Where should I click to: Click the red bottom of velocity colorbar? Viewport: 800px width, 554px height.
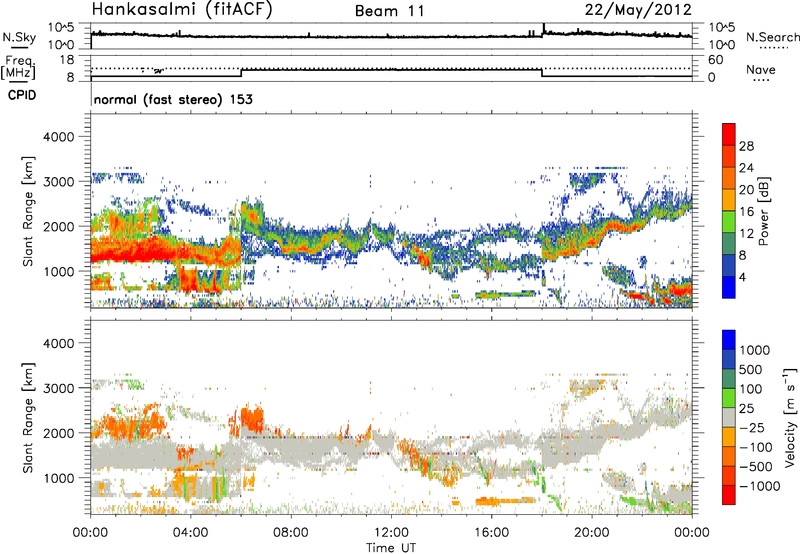(x=729, y=495)
